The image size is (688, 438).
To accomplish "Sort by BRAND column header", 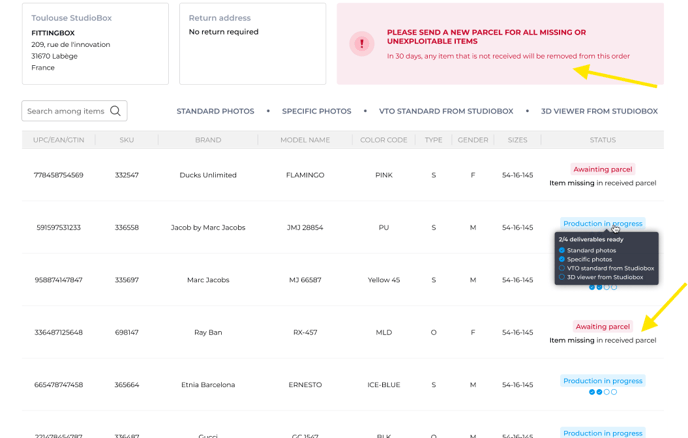I will pos(208,140).
